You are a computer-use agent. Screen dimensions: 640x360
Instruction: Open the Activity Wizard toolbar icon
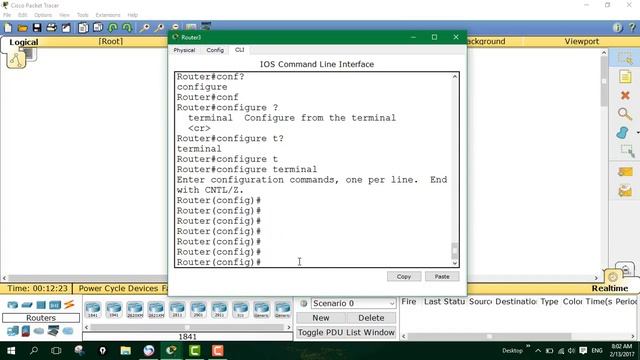coord(66,28)
